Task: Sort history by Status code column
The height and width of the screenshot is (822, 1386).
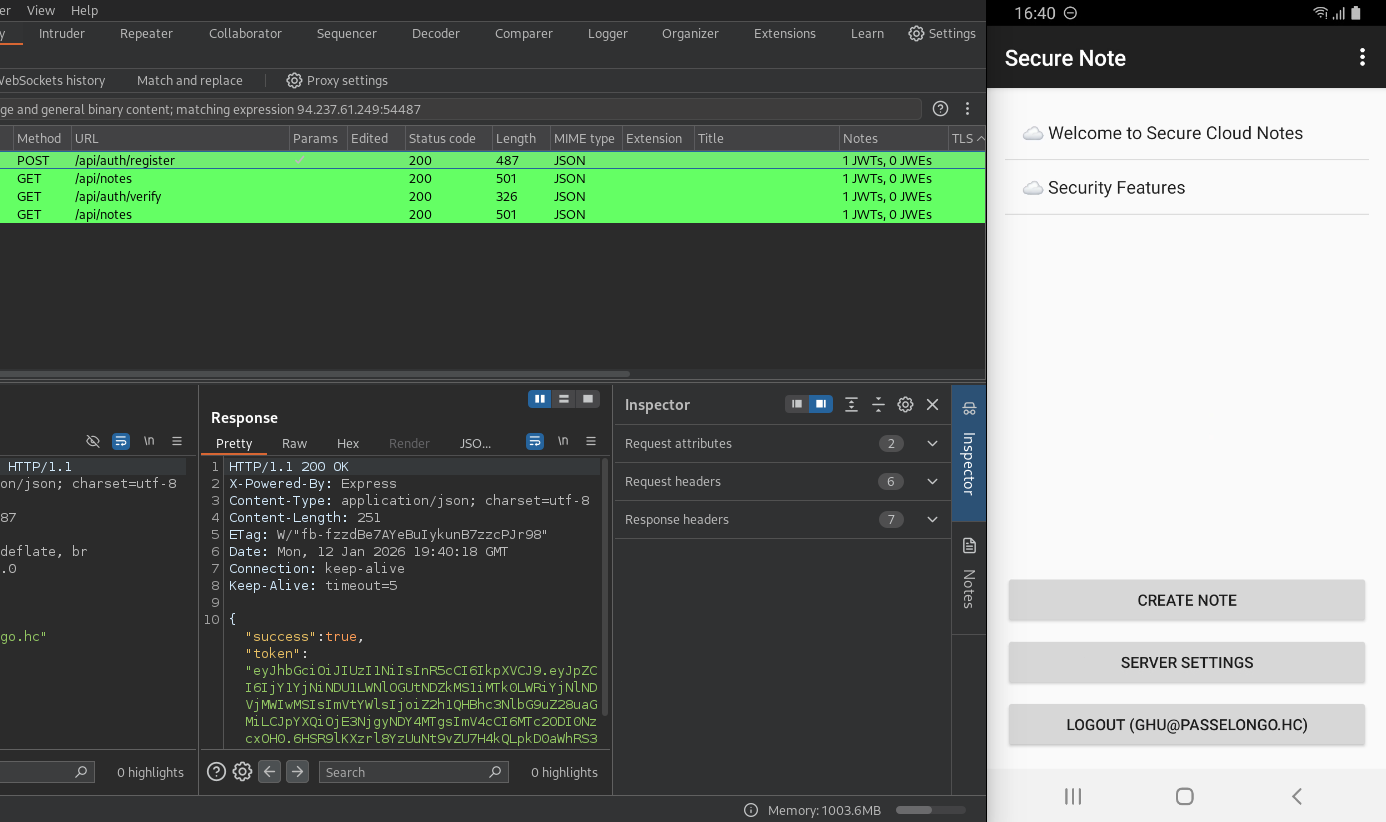Action: 448,138
